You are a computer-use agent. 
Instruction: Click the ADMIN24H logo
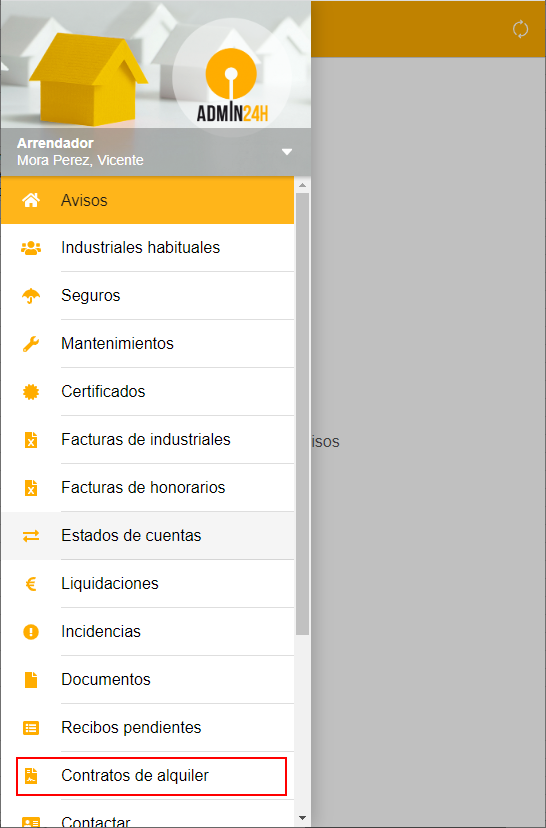tap(232, 84)
